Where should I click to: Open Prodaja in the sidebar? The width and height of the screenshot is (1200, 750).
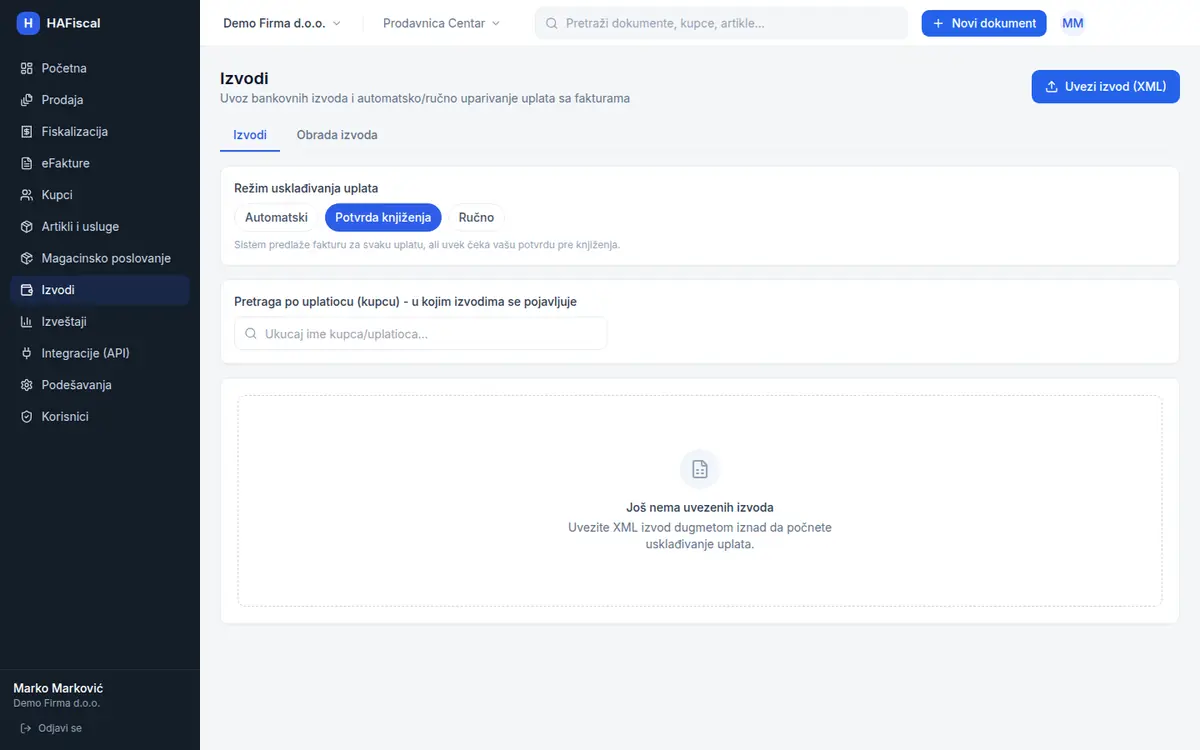click(100, 100)
